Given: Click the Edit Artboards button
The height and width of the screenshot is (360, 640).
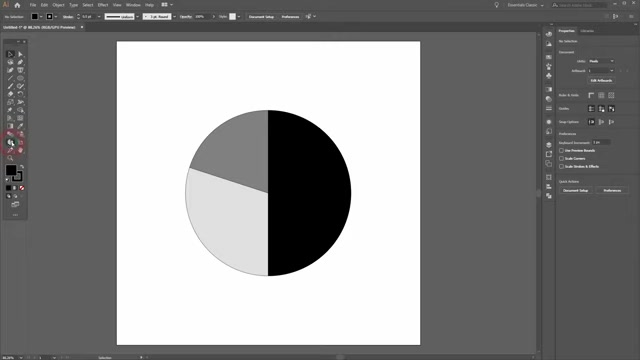Looking at the screenshot, I should click(601, 80).
